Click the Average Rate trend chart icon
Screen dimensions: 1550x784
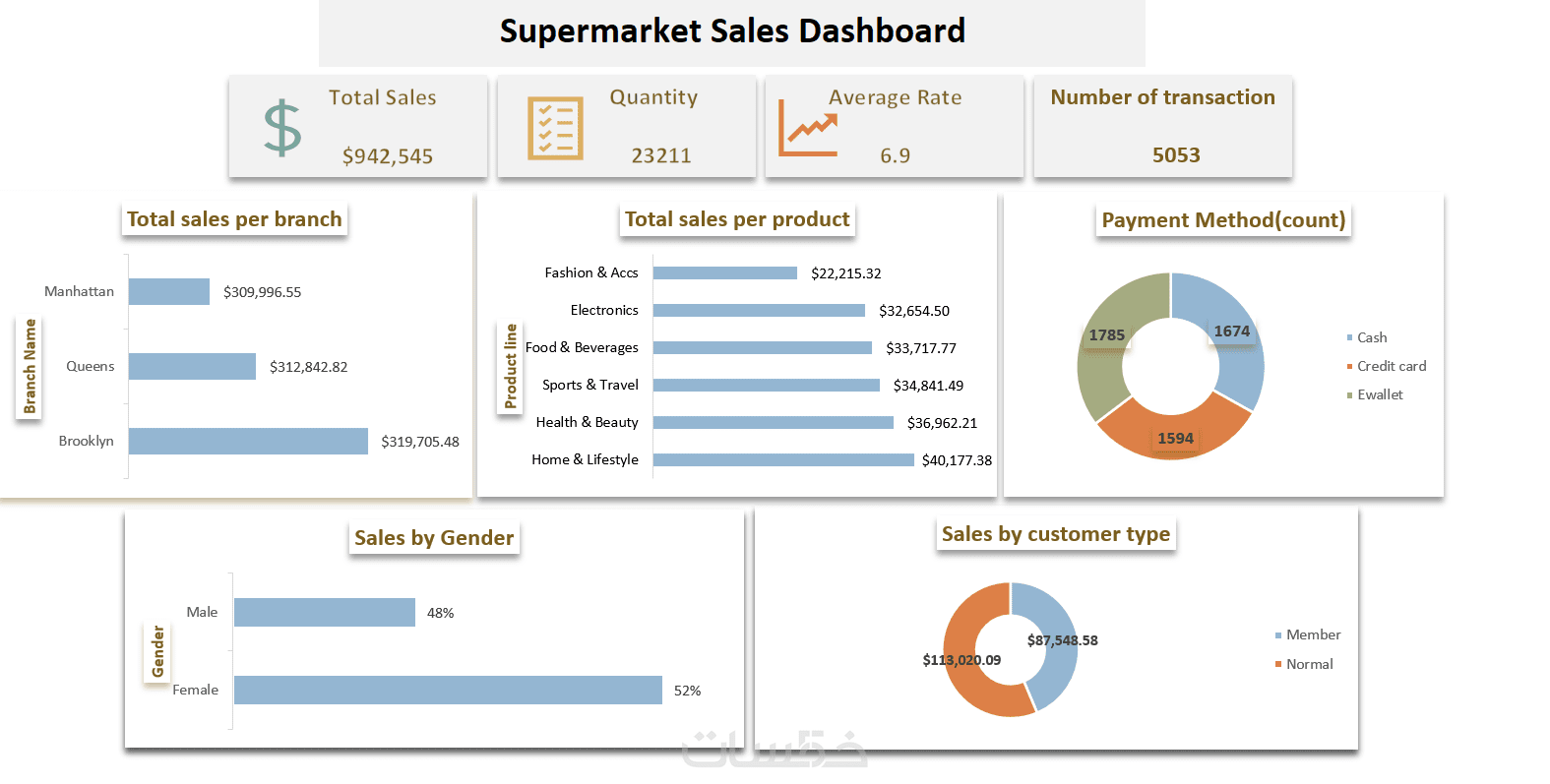(x=808, y=128)
